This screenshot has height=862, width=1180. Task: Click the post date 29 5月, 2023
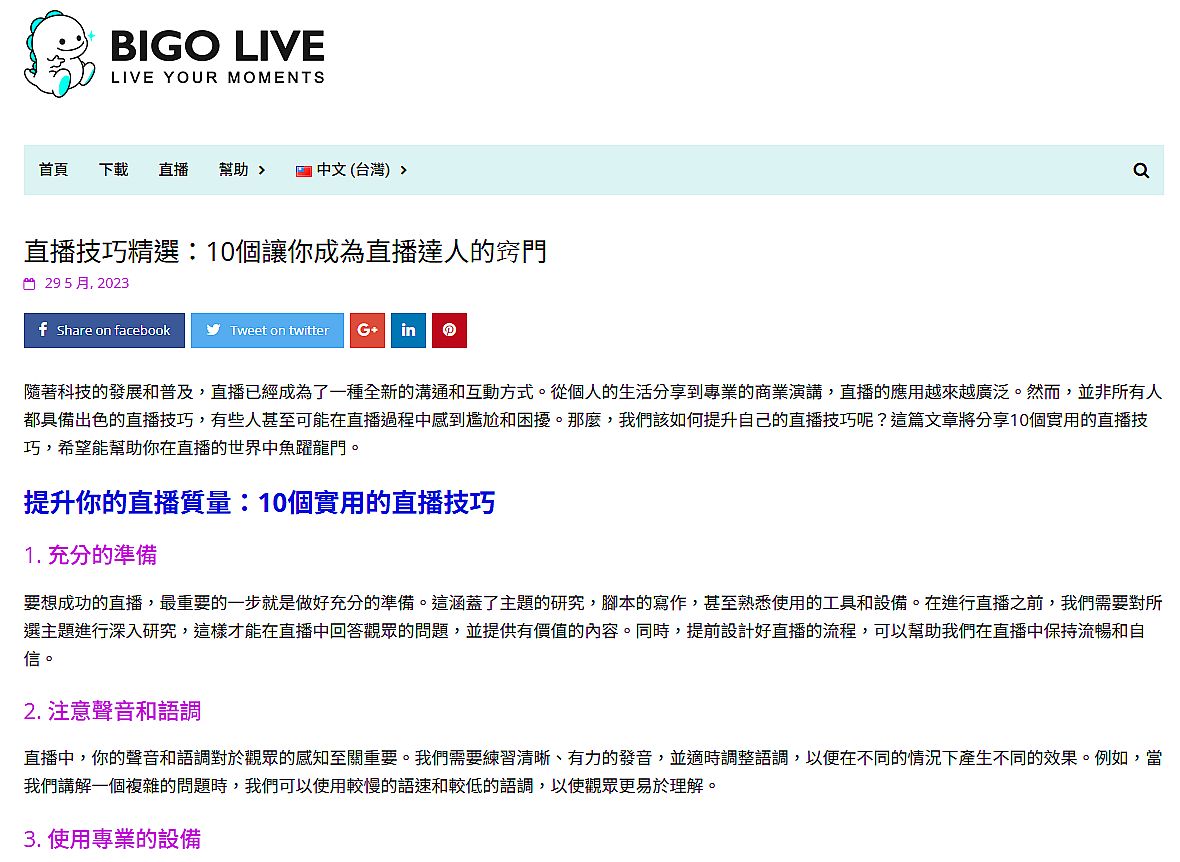87,283
